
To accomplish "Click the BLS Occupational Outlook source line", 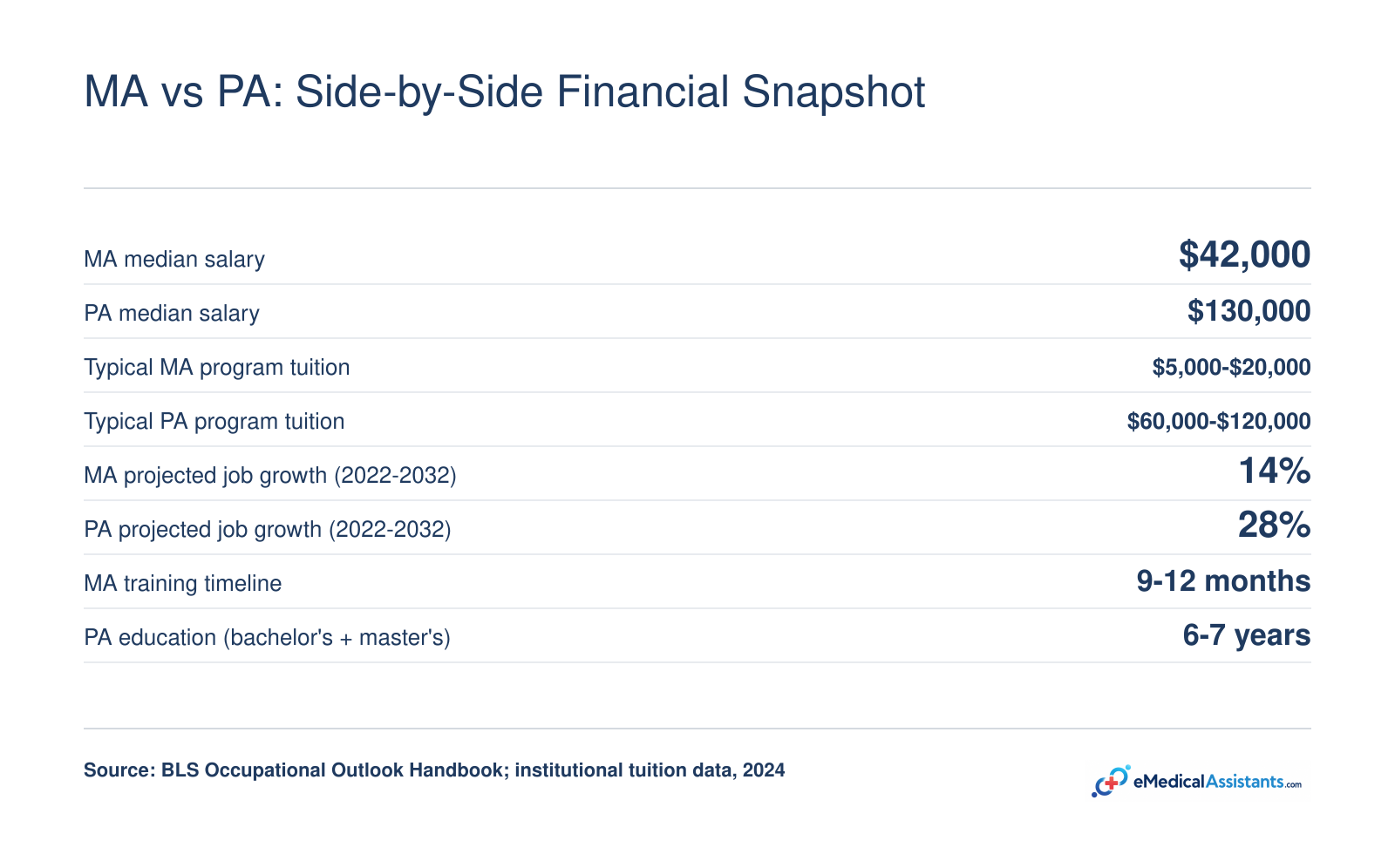I will click(434, 770).
